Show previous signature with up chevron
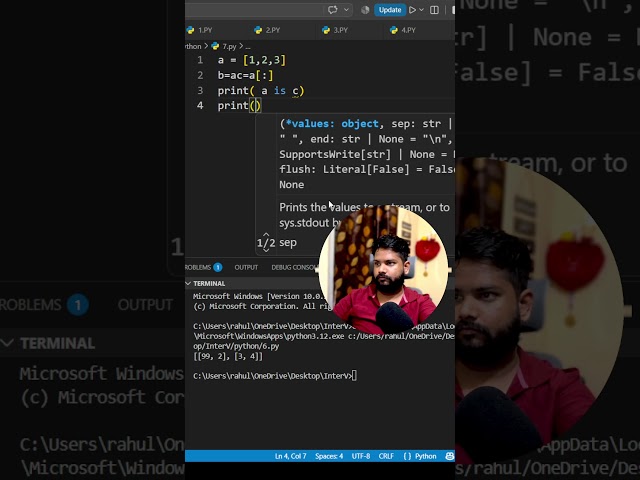This screenshot has height=480, width=640. (x=266, y=235)
